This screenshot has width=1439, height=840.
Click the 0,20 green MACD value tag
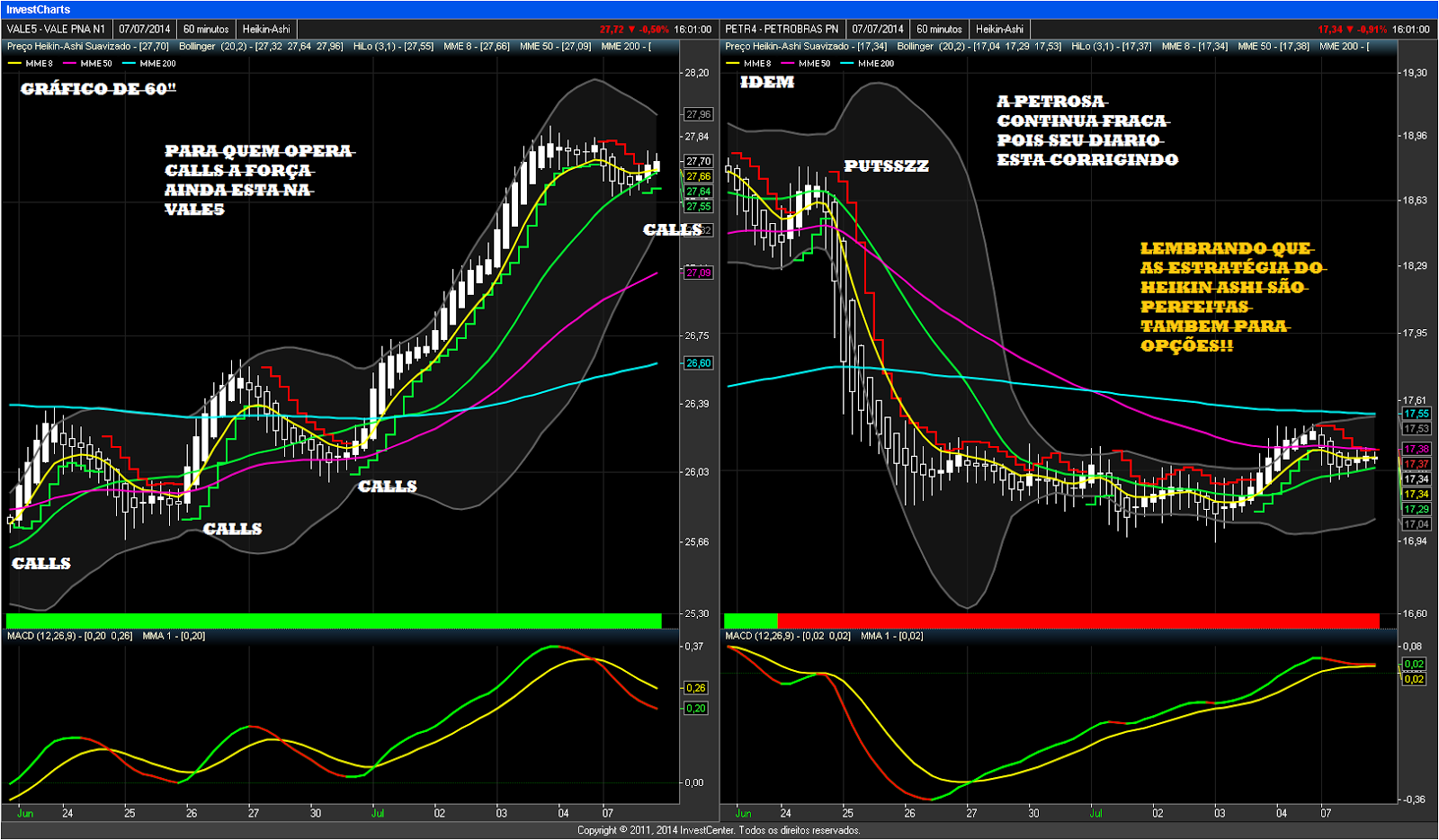point(696,709)
